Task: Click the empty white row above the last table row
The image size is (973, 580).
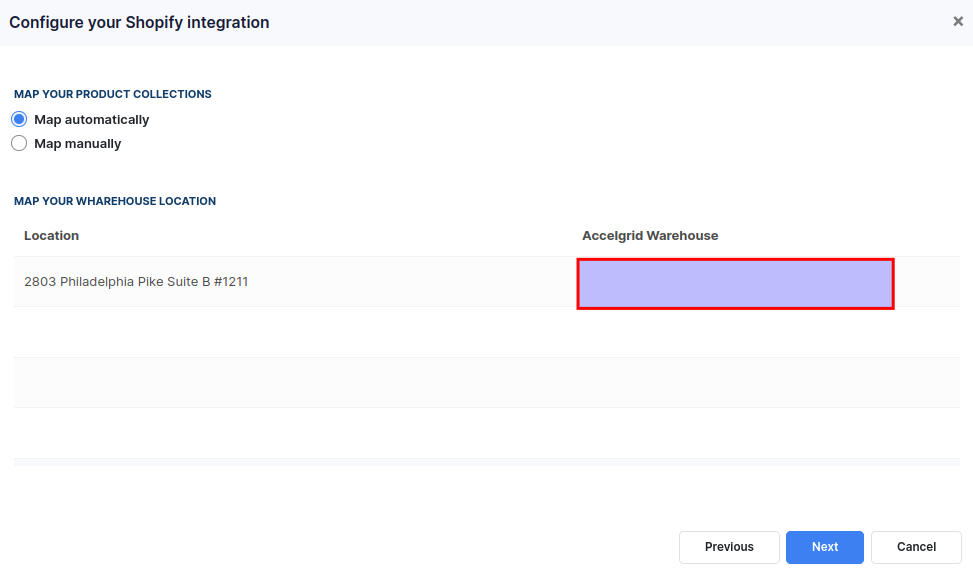Action: [x=486, y=433]
